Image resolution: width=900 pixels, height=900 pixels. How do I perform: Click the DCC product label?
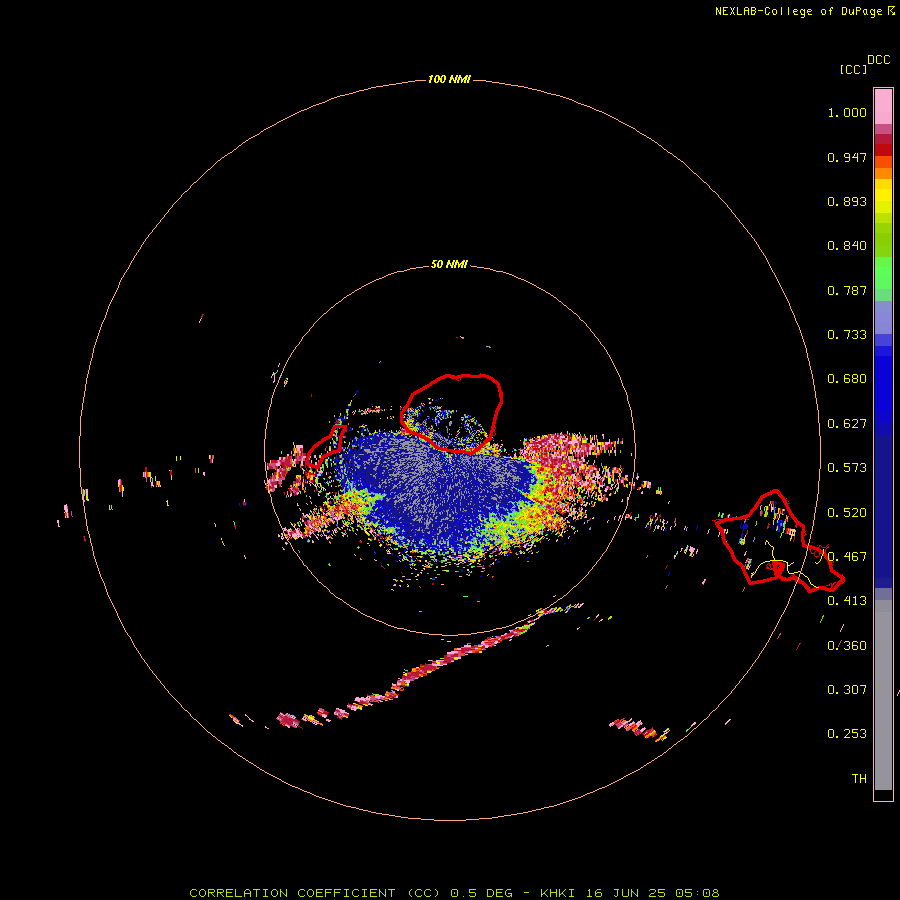(879, 60)
